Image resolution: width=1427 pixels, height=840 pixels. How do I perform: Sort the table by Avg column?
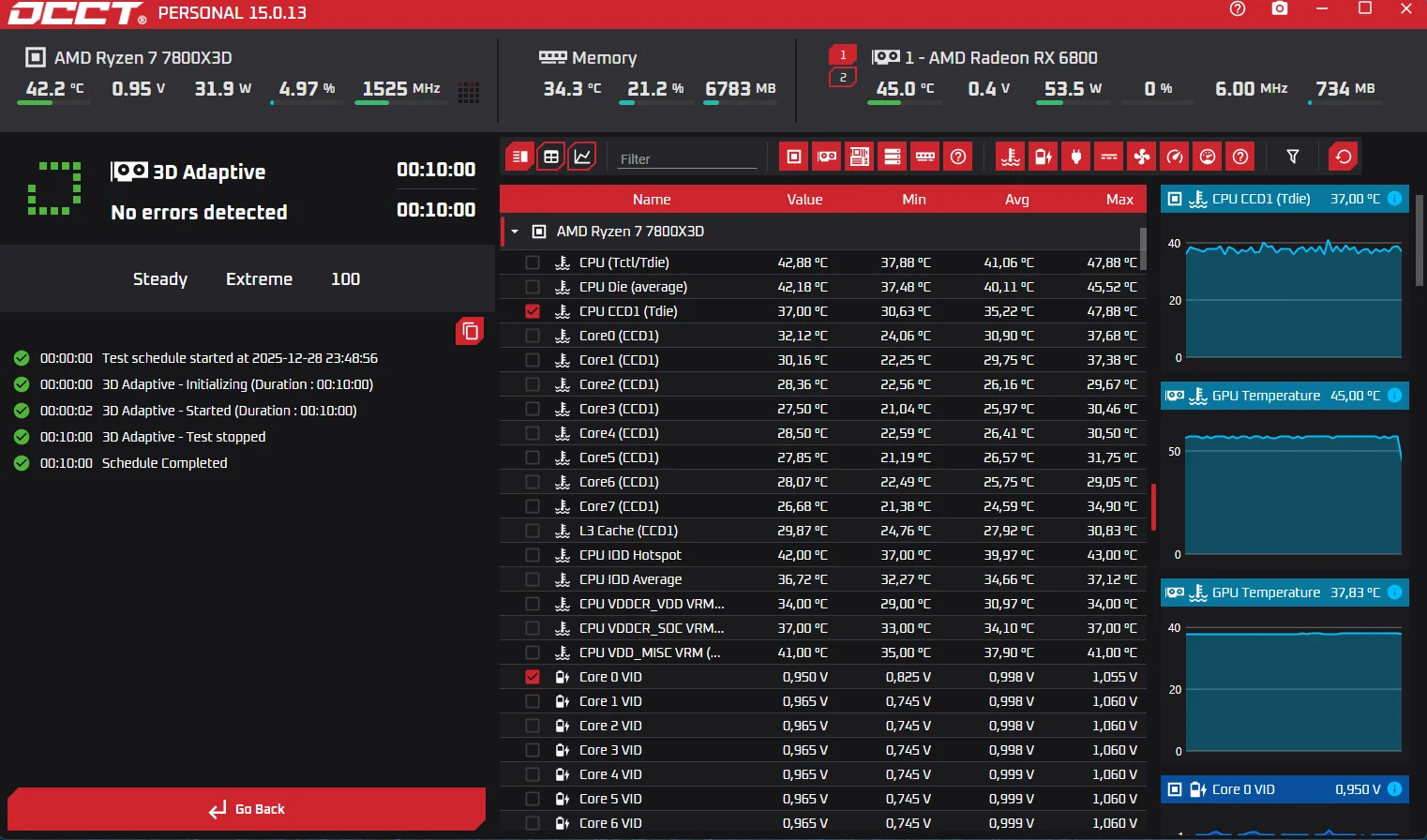pos(1017,200)
